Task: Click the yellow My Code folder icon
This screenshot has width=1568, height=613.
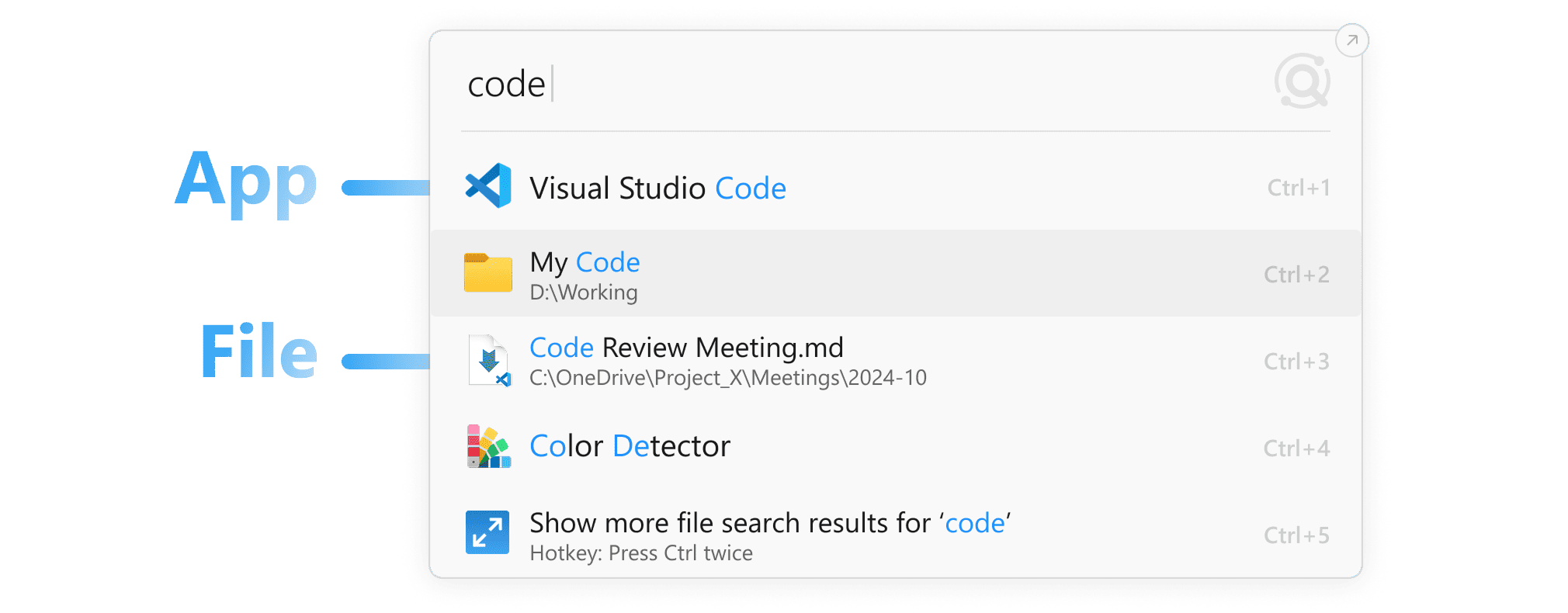Action: 488,272
